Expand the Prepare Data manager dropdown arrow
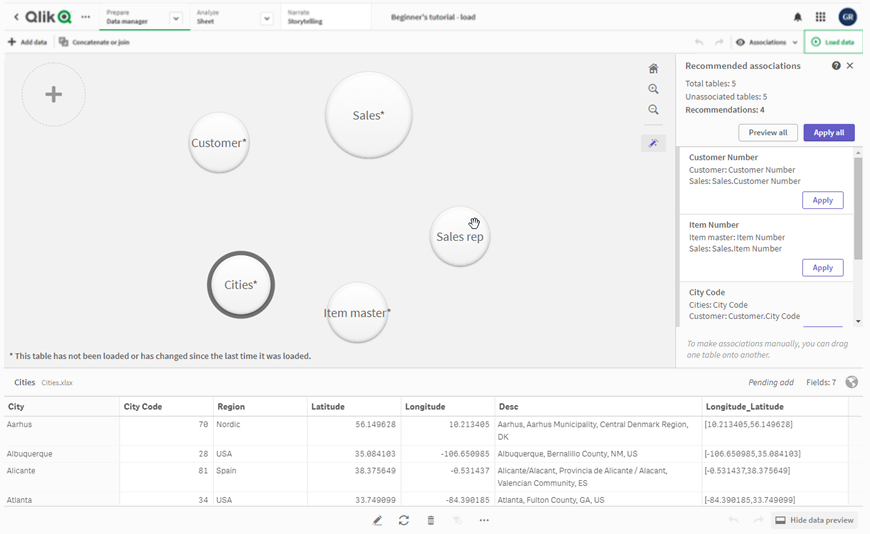 (176, 18)
